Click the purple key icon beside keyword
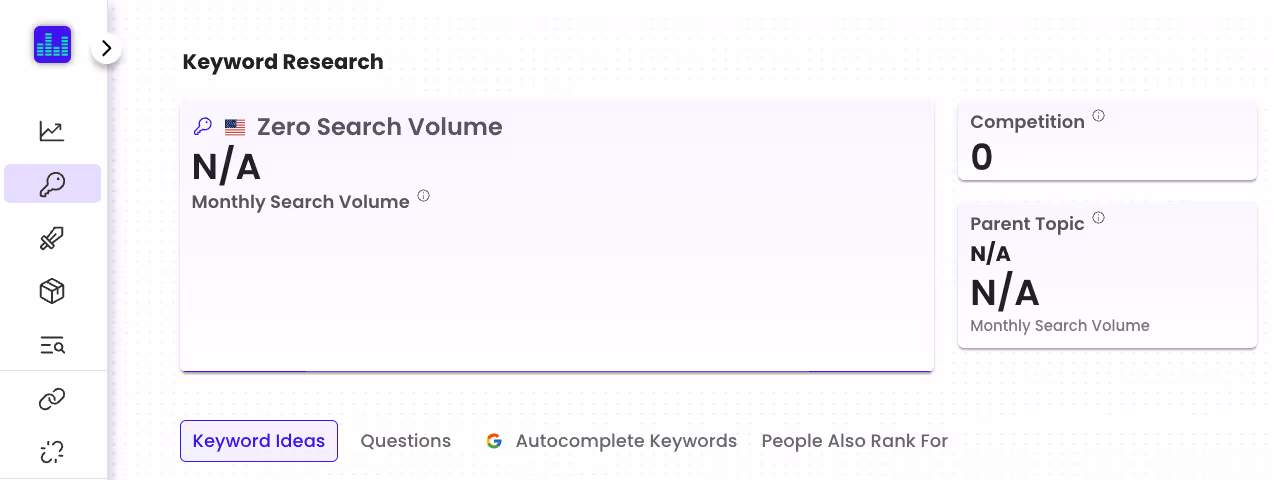 (203, 127)
